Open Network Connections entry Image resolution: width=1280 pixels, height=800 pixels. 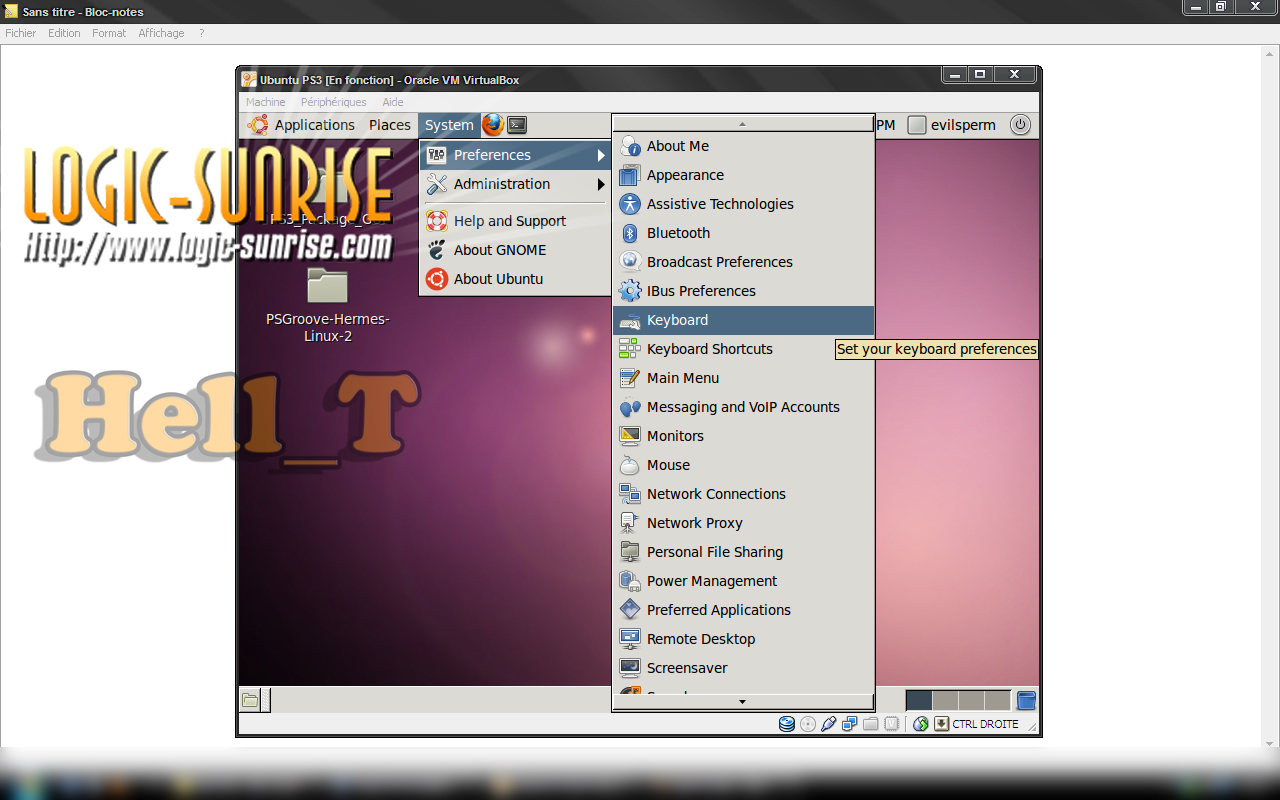pos(743,494)
